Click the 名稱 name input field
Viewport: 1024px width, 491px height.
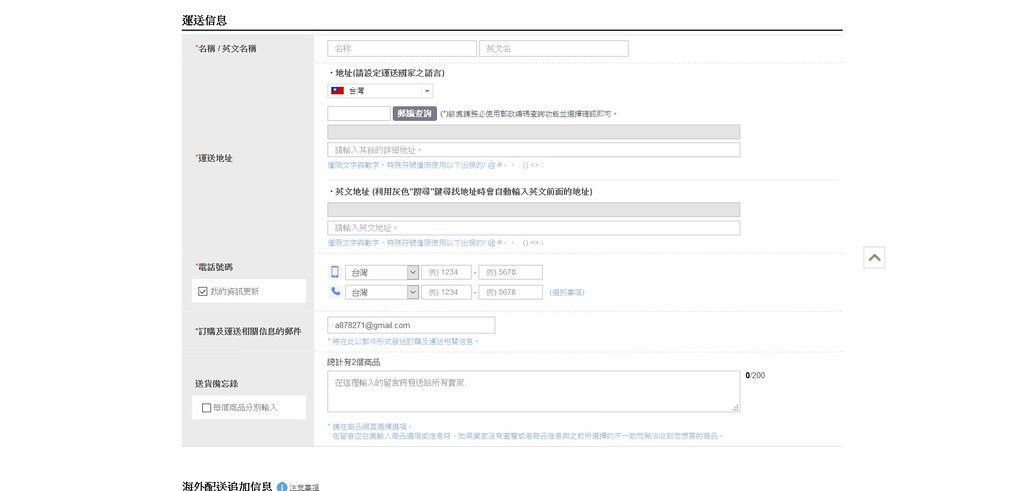pos(402,48)
